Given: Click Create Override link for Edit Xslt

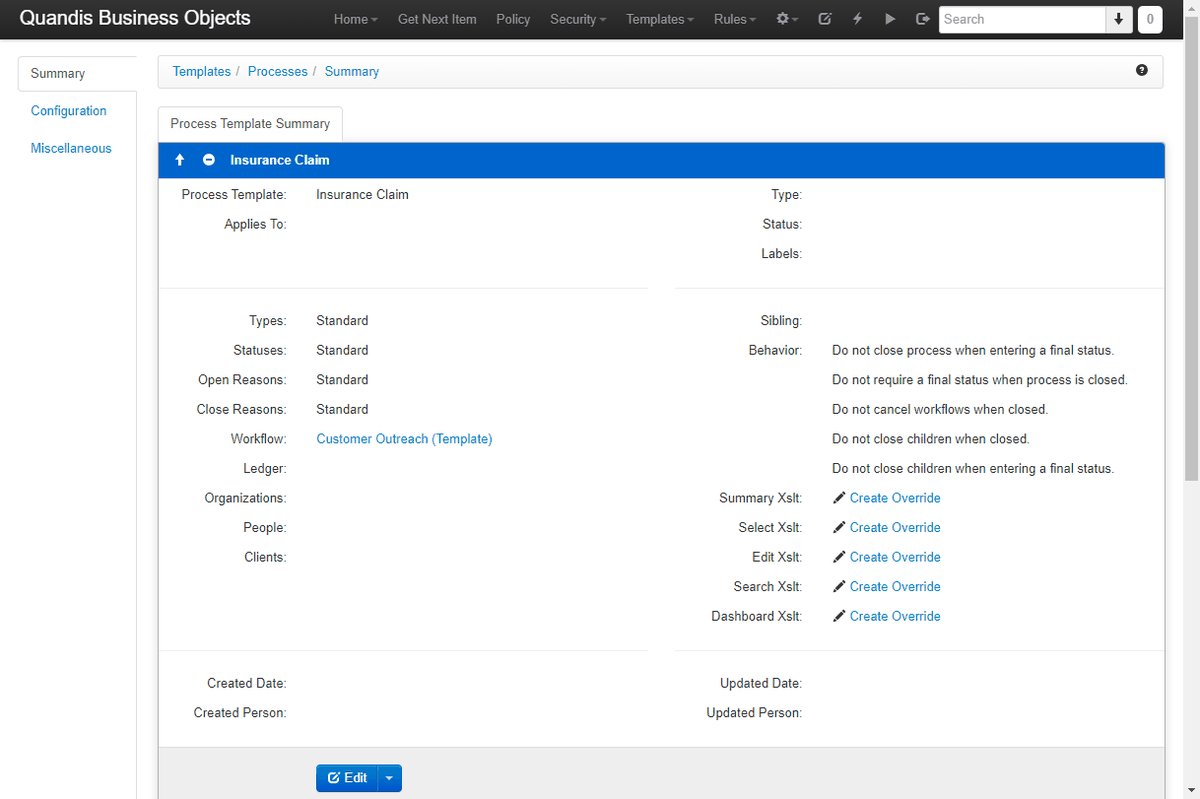Looking at the screenshot, I should (895, 557).
